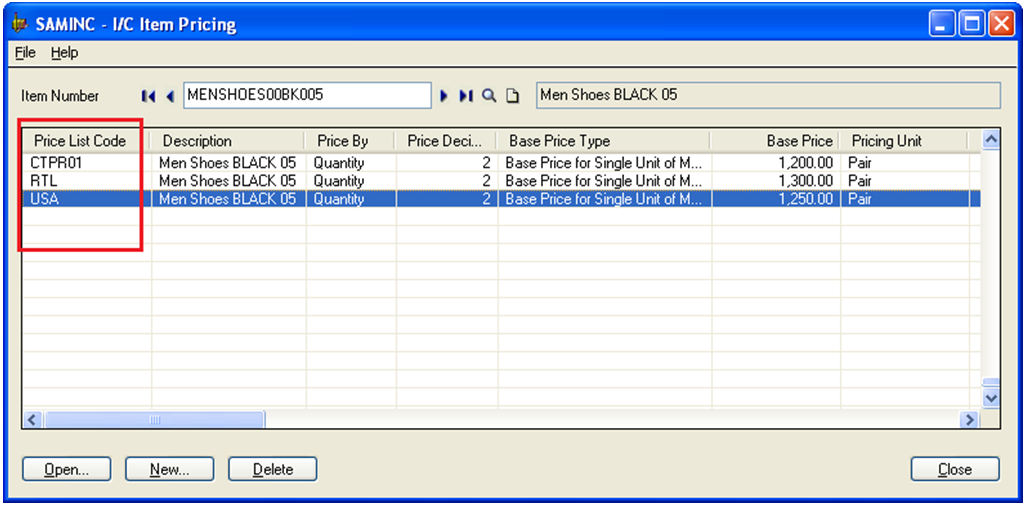Click the horizontal scrollbar right arrow
Screen dimensions: 1026x505
(x=969, y=419)
